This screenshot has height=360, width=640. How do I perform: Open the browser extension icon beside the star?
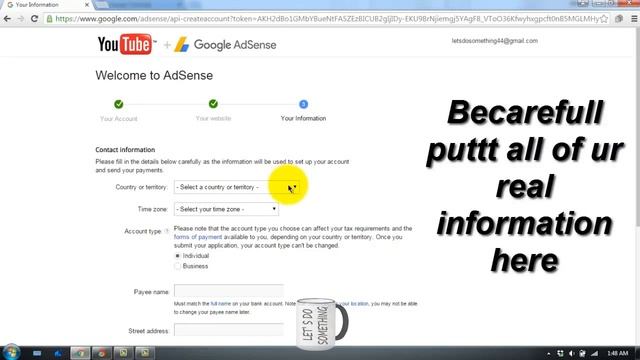click(619, 19)
